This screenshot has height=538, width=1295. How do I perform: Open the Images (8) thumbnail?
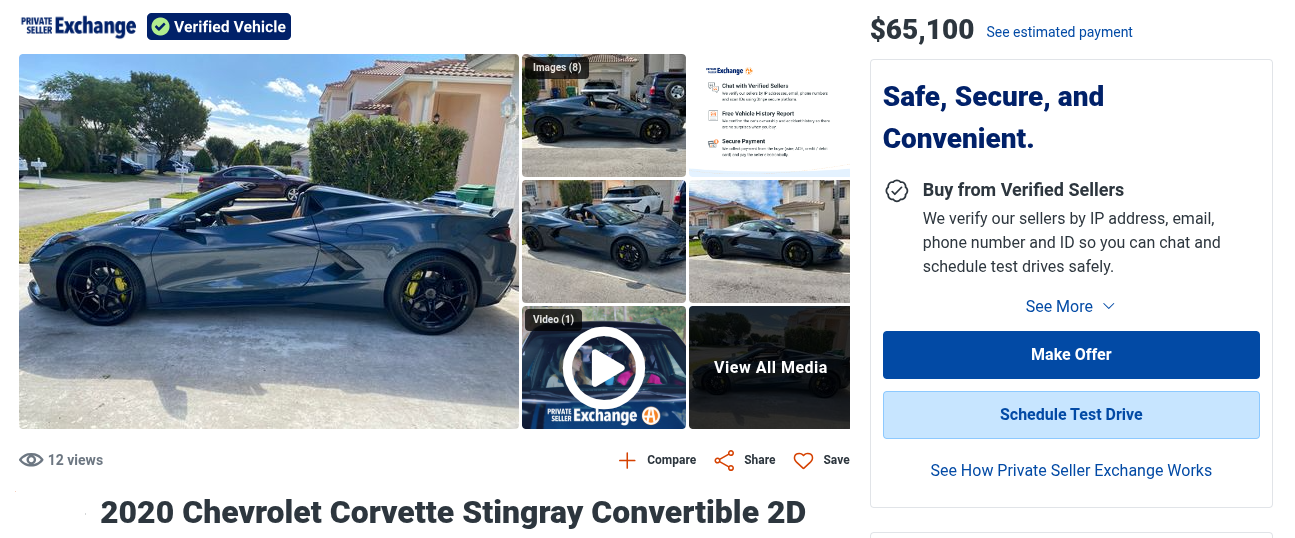pos(604,115)
